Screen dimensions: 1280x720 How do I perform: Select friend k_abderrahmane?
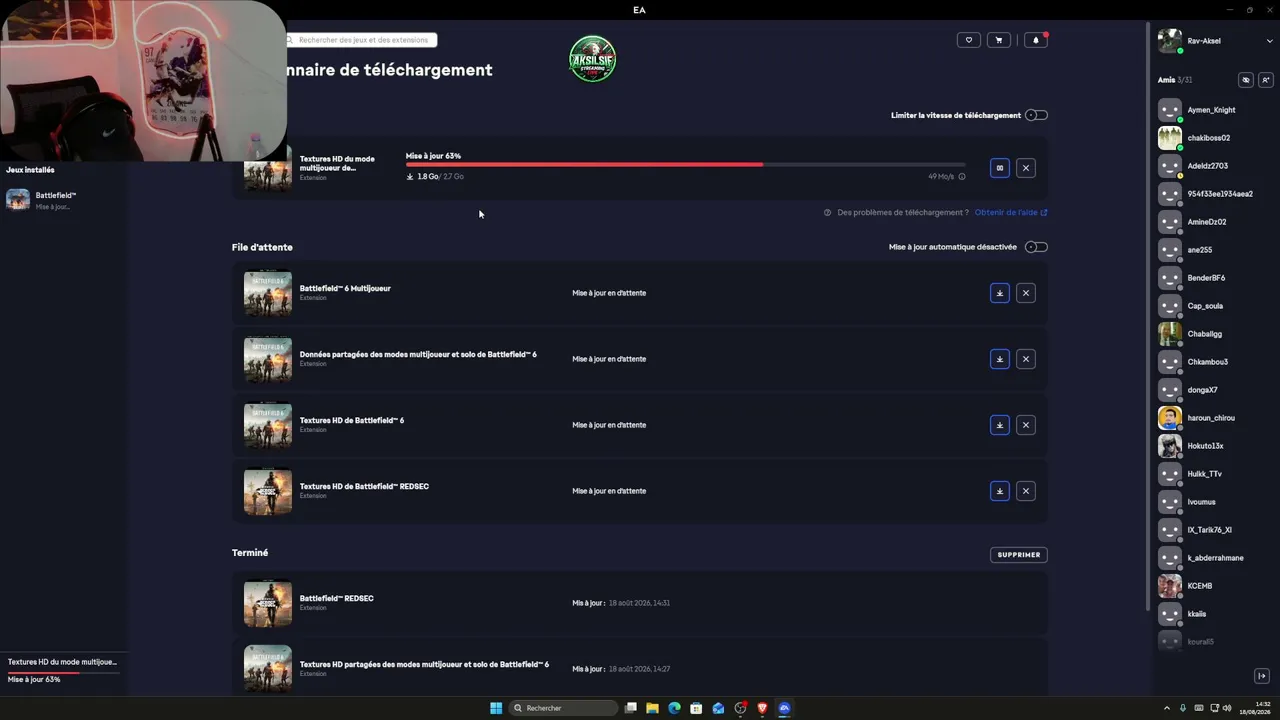[1215, 558]
